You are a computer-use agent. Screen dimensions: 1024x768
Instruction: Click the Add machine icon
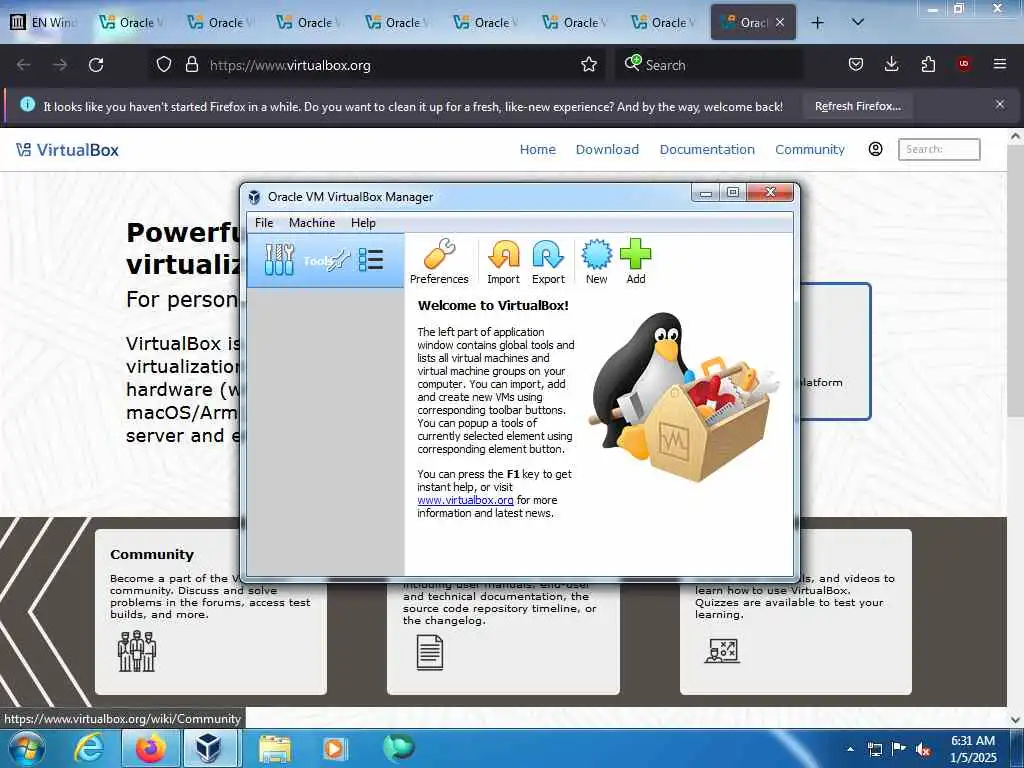pos(635,262)
